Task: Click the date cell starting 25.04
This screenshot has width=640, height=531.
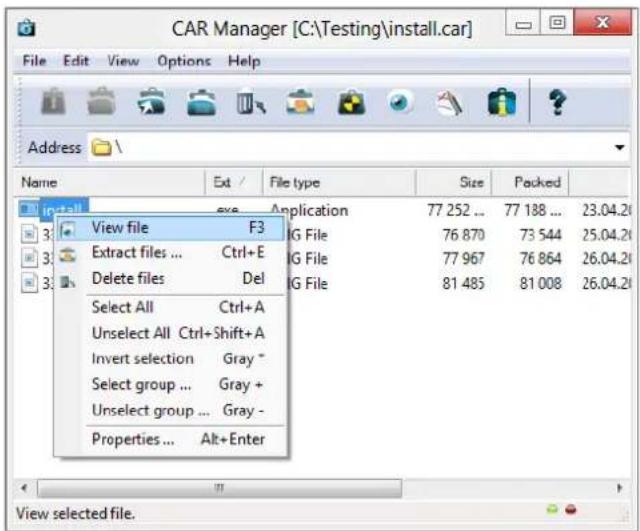Action: (607, 235)
